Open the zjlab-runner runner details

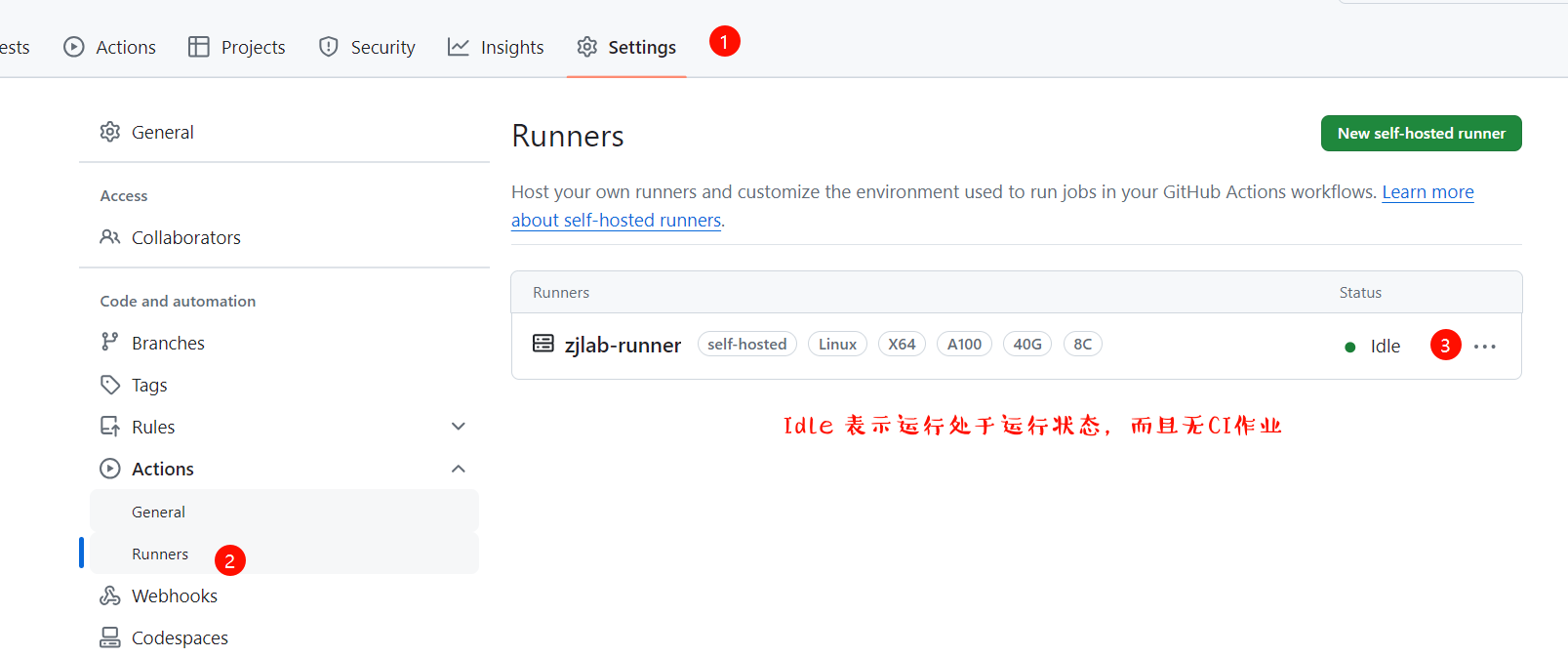(623, 345)
